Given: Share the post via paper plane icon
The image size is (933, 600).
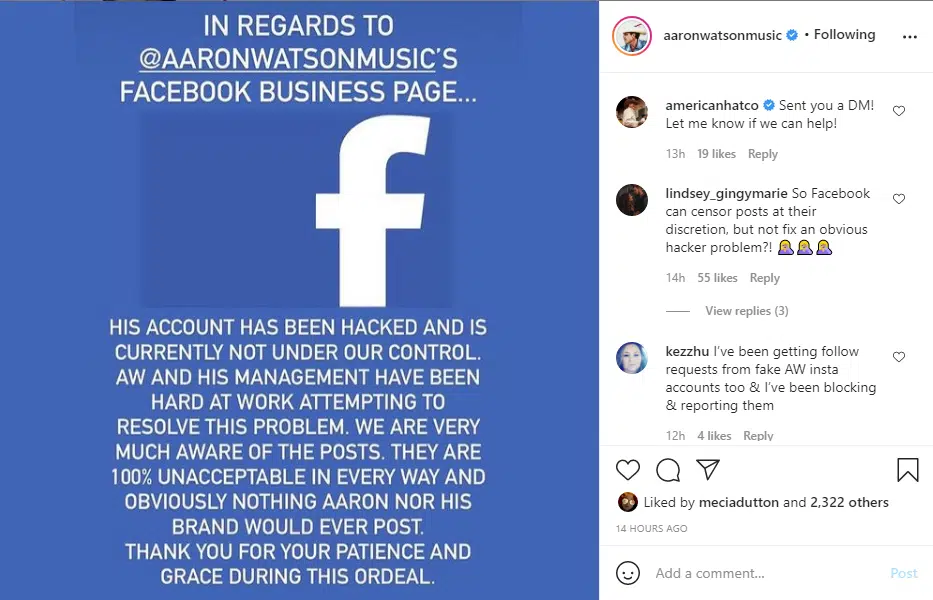Looking at the screenshot, I should click(707, 469).
